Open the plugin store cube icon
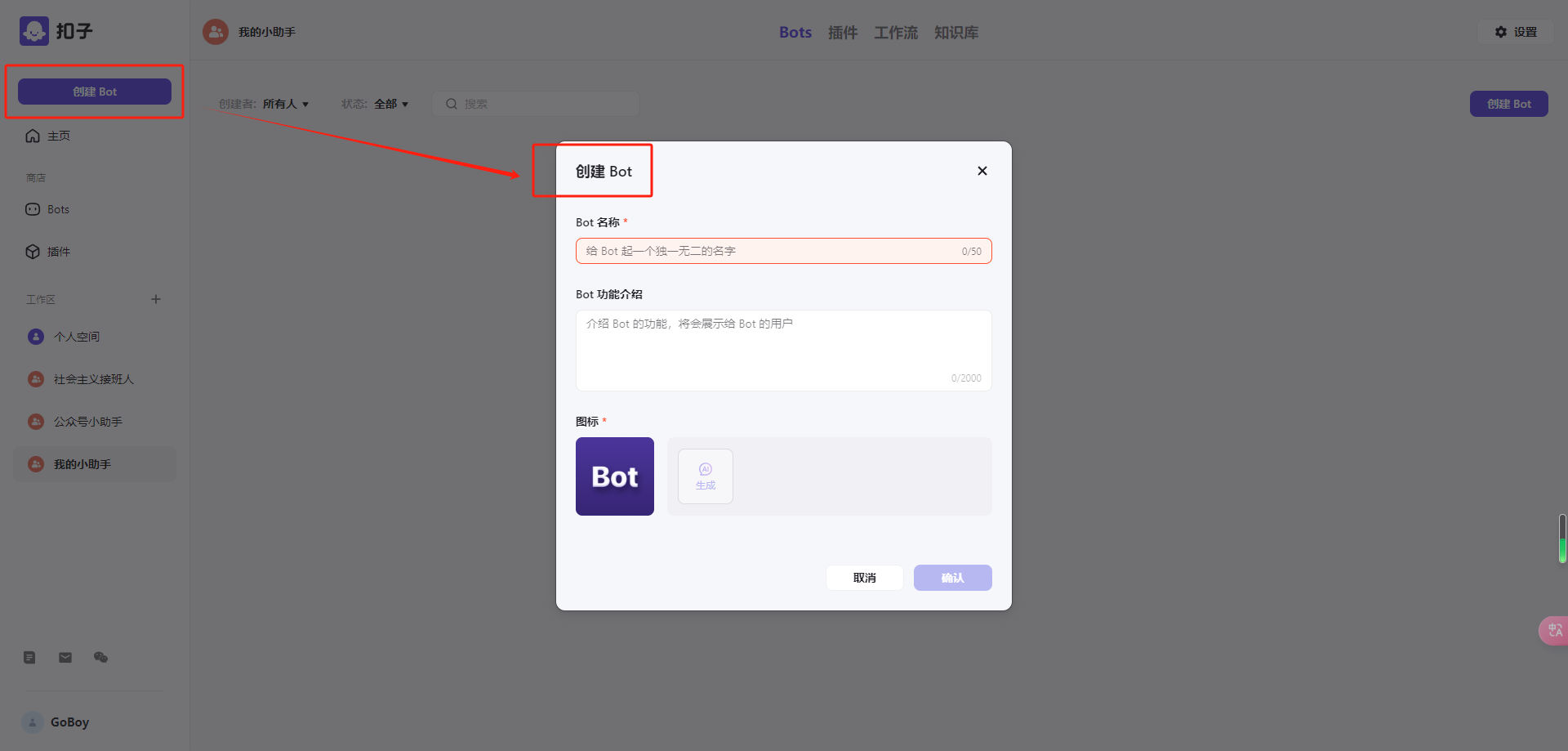Image resolution: width=1568 pixels, height=751 pixels. pyautogui.click(x=33, y=252)
